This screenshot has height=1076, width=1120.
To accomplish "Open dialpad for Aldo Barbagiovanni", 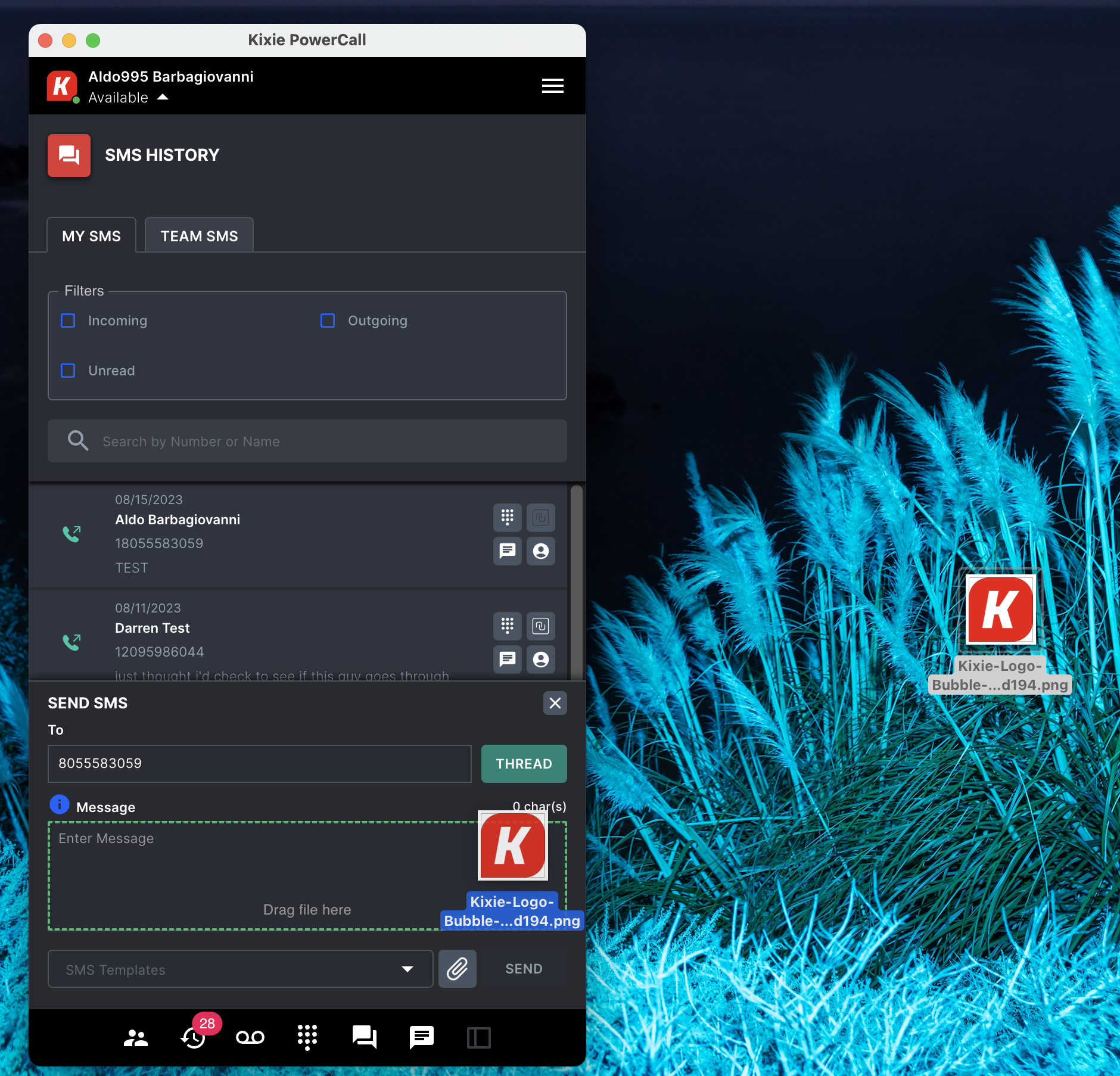I will 508,517.
